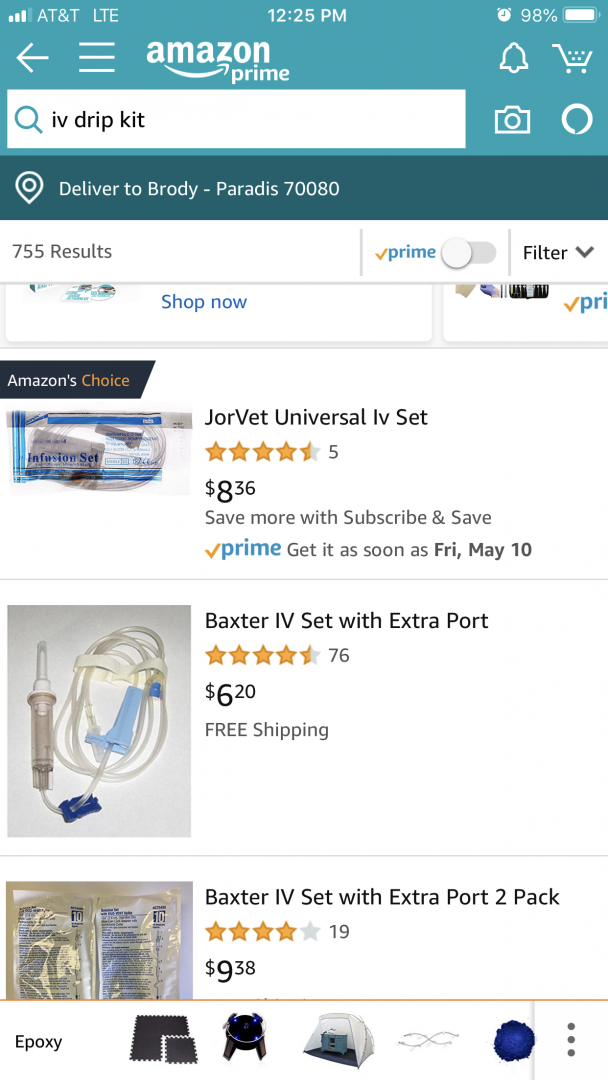Image resolution: width=608 pixels, height=1080 pixels.
Task: Click the Shop now link
Action: tap(204, 302)
